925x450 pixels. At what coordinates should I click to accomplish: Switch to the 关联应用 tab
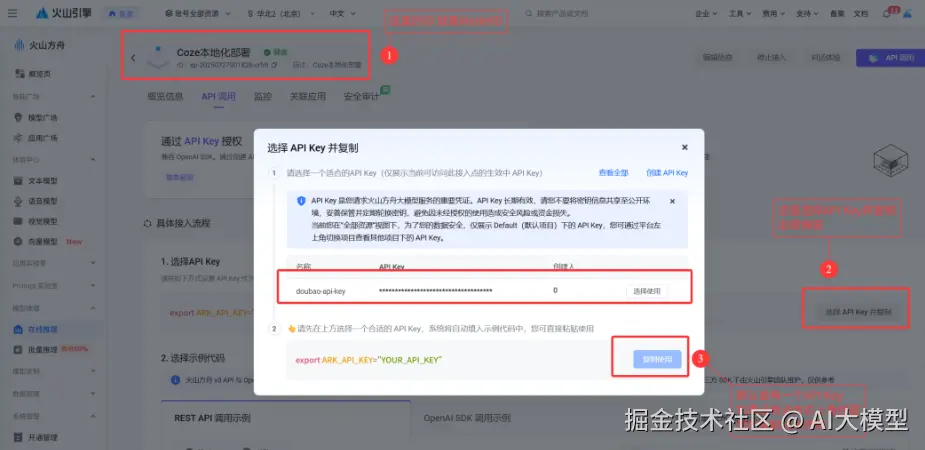pos(307,96)
